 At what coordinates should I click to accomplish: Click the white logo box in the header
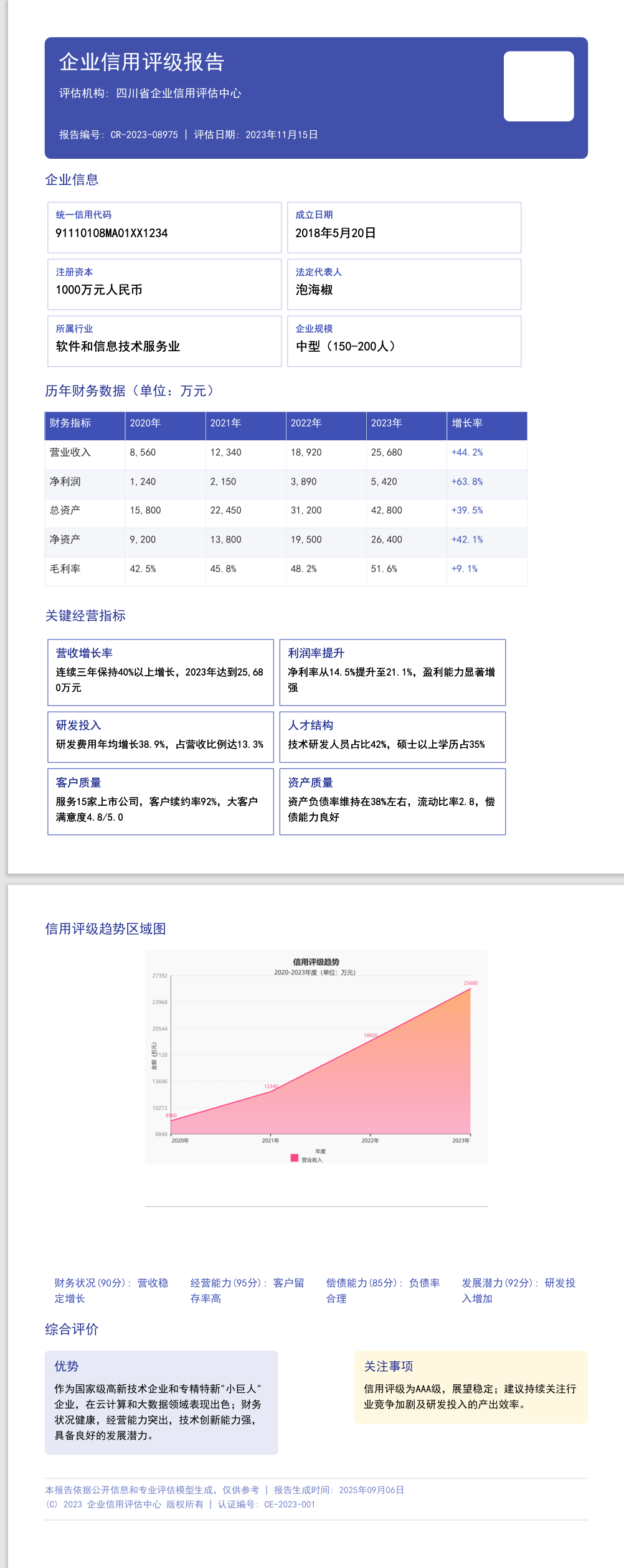point(539,86)
